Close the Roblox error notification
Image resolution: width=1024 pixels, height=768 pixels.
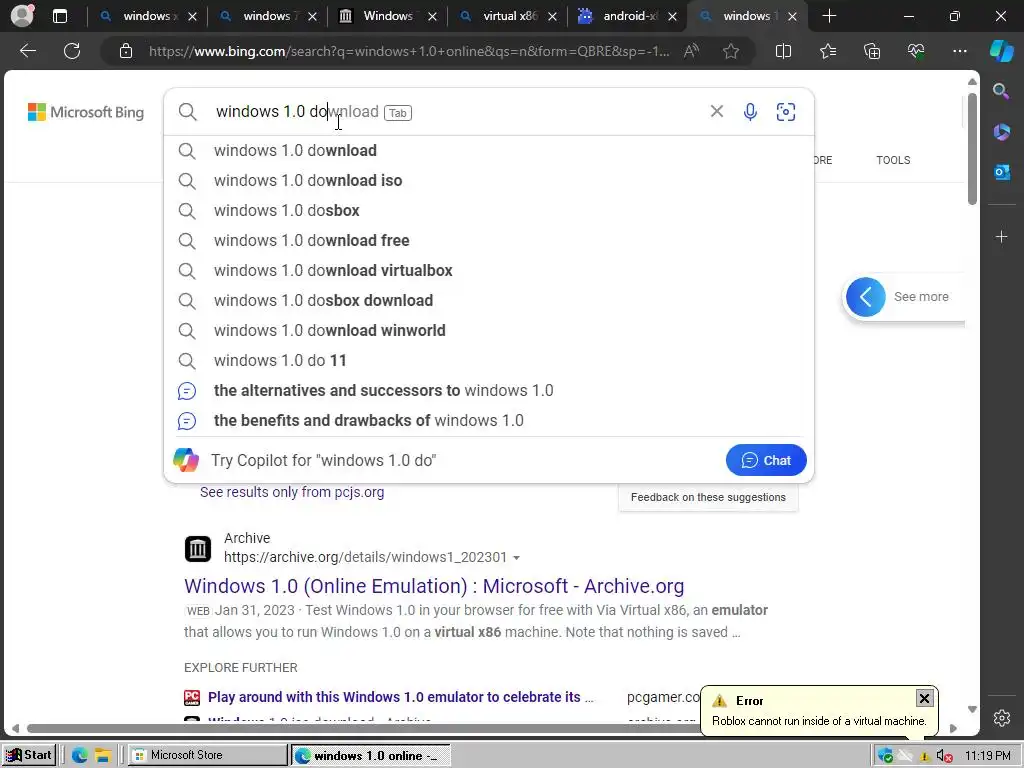click(924, 699)
